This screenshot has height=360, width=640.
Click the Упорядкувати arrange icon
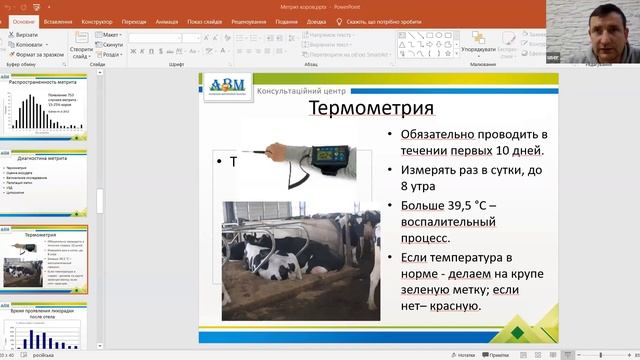[x=478, y=38]
